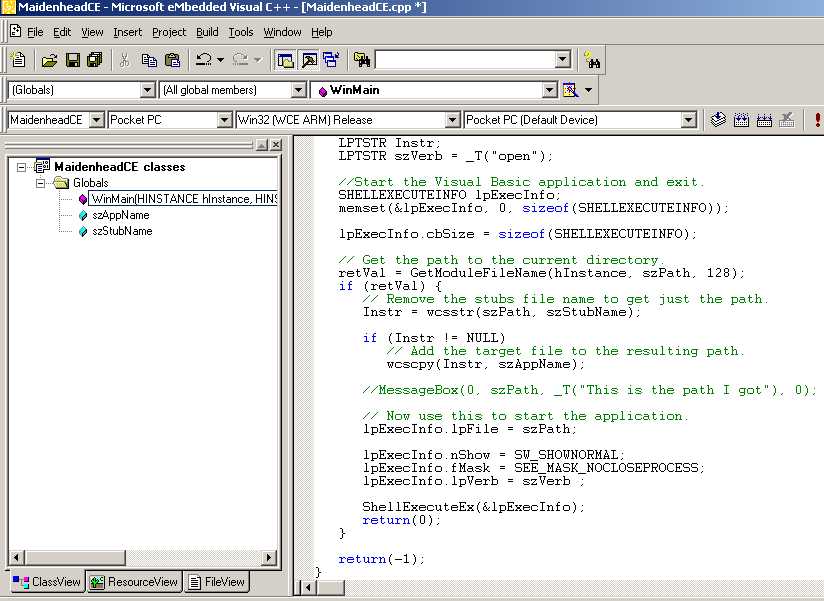Screen dimensions: 824x601
Task: Open the (Globals) class dropdown
Action: [x=148, y=90]
